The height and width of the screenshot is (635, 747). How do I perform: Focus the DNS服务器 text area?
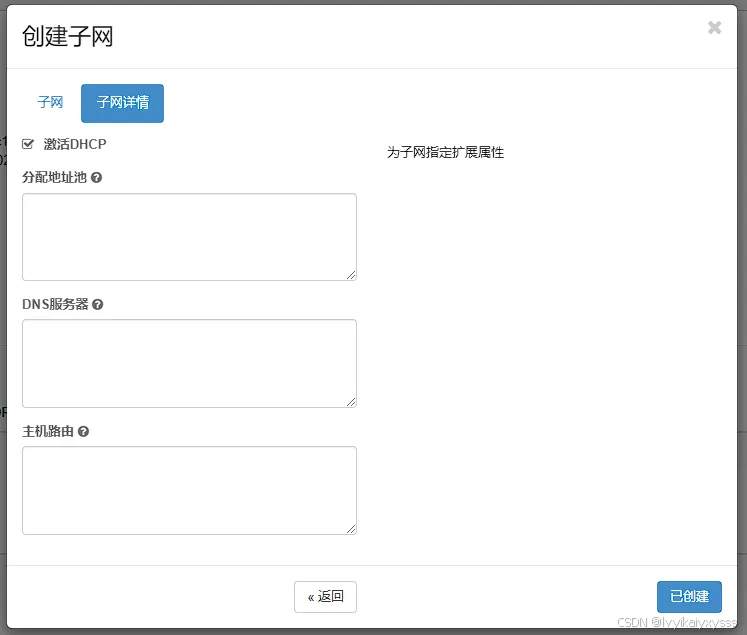coord(189,363)
